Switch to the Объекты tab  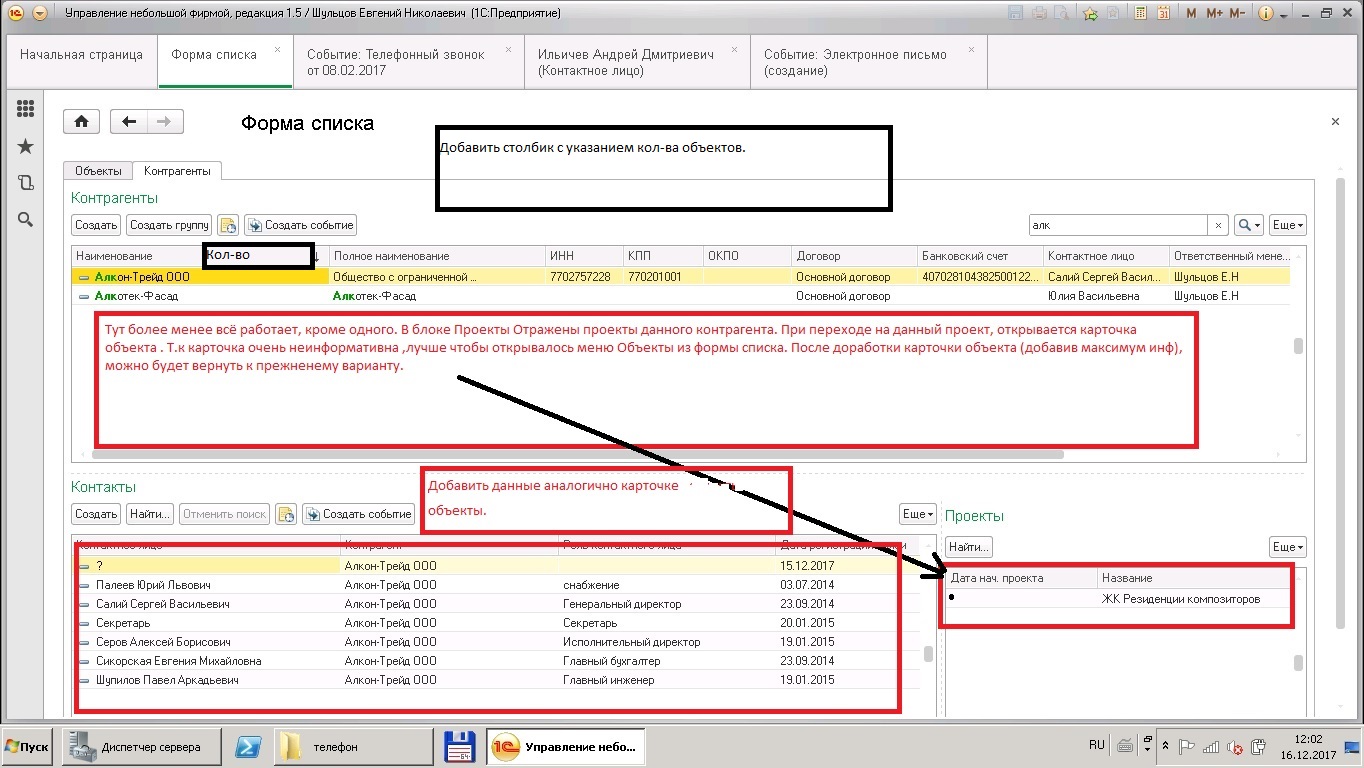coord(98,171)
